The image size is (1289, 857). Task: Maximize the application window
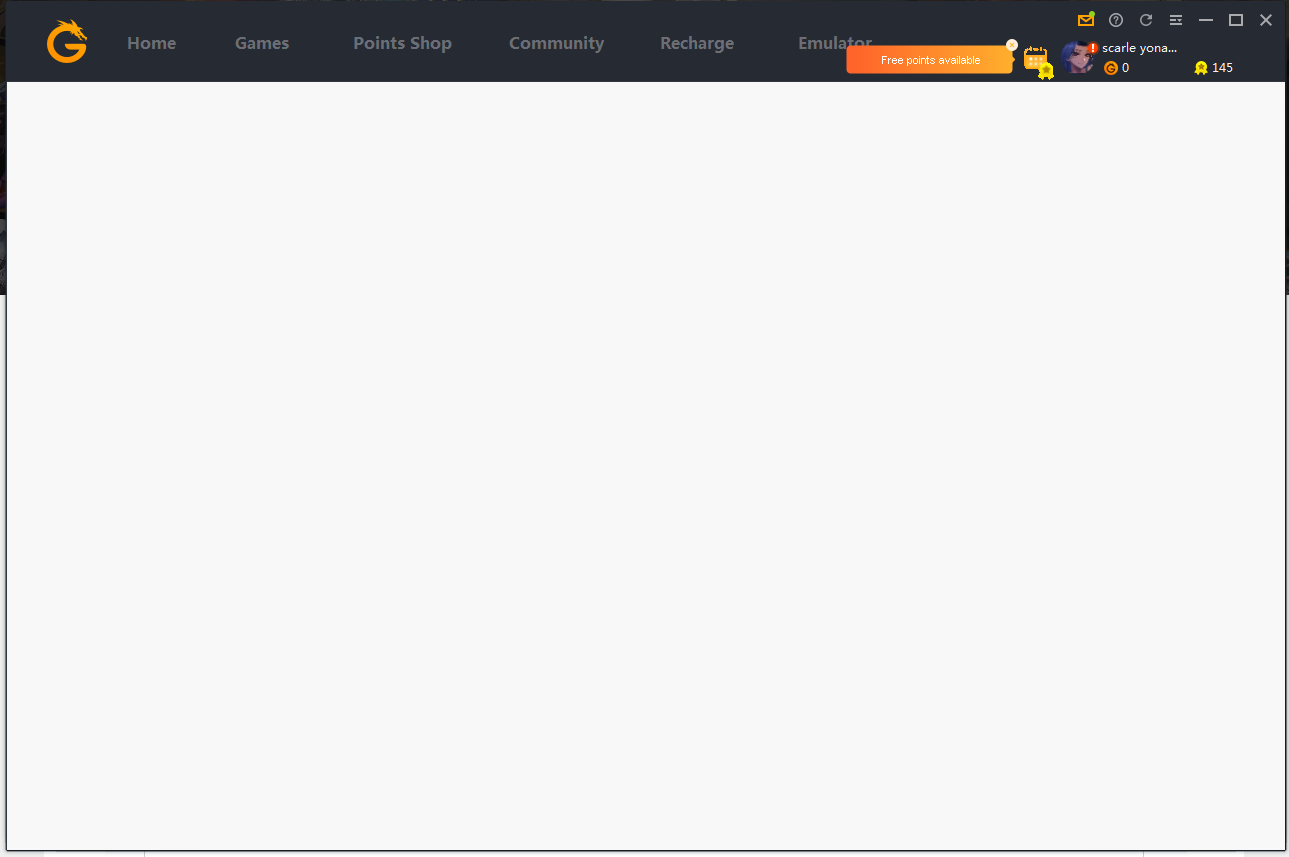point(1236,20)
